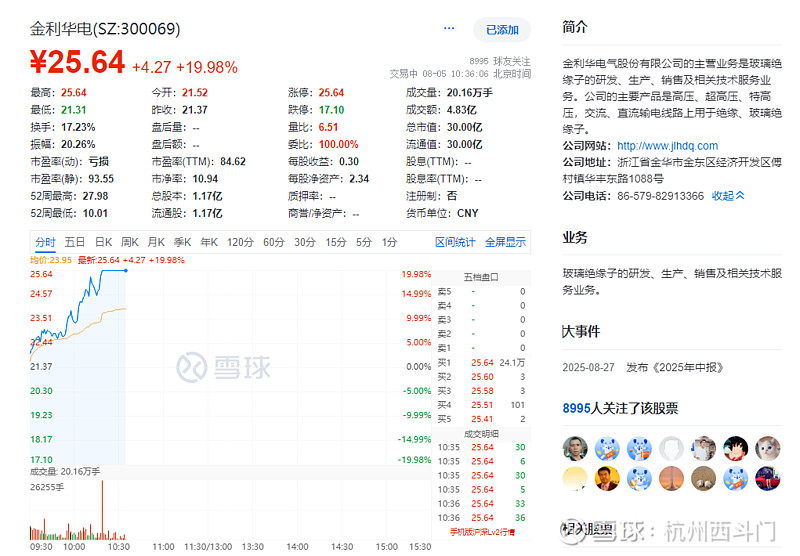Click the 买1 bid price 25.64
Screen dimensions: 800x556
482,363
